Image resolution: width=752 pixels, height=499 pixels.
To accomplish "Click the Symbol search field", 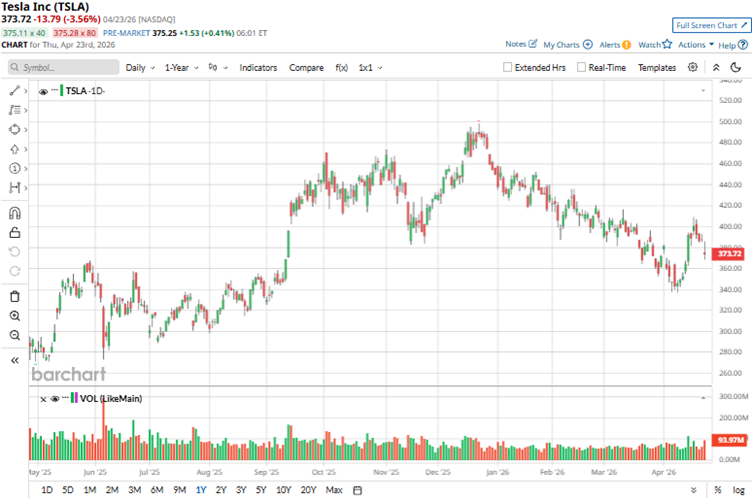I will click(x=60, y=68).
